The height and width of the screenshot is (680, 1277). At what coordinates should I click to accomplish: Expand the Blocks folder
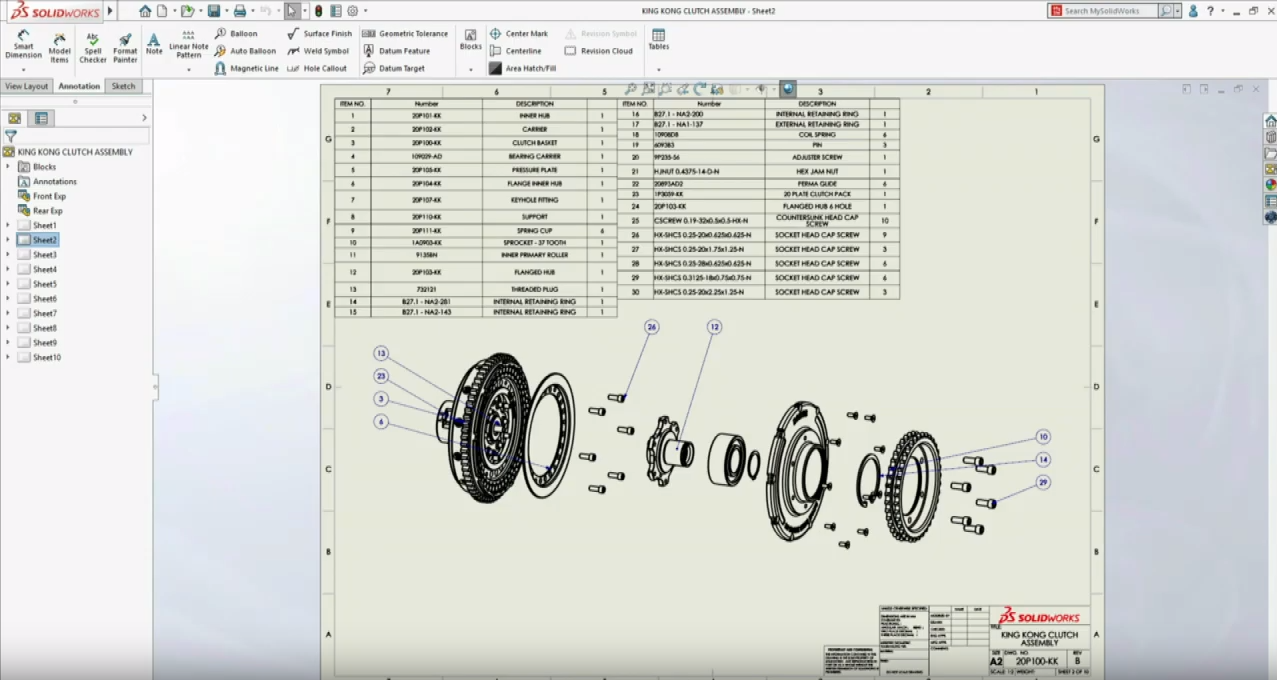(x=8, y=167)
